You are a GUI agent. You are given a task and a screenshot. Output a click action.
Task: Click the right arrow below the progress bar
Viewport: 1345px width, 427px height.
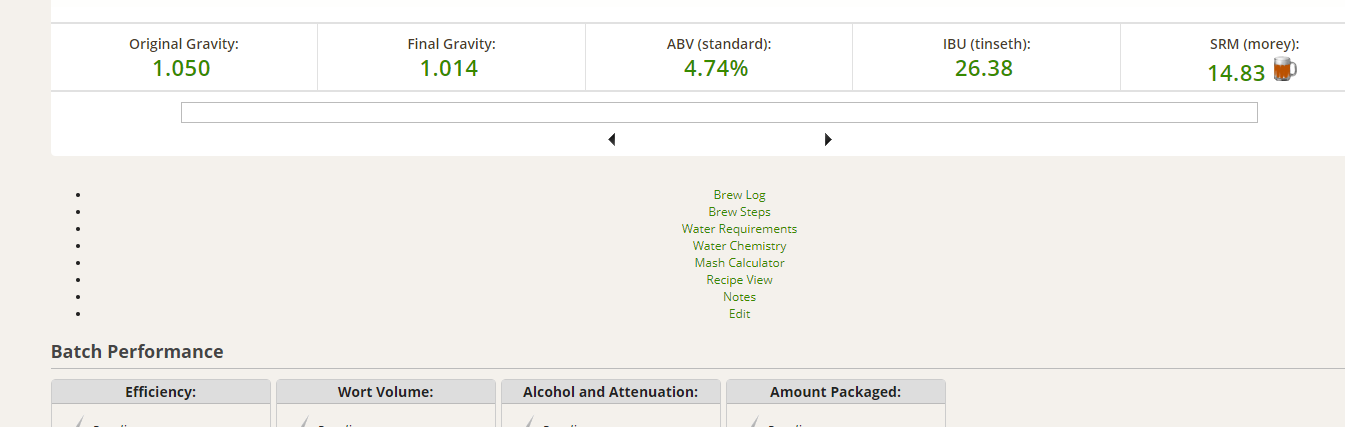[828, 140]
